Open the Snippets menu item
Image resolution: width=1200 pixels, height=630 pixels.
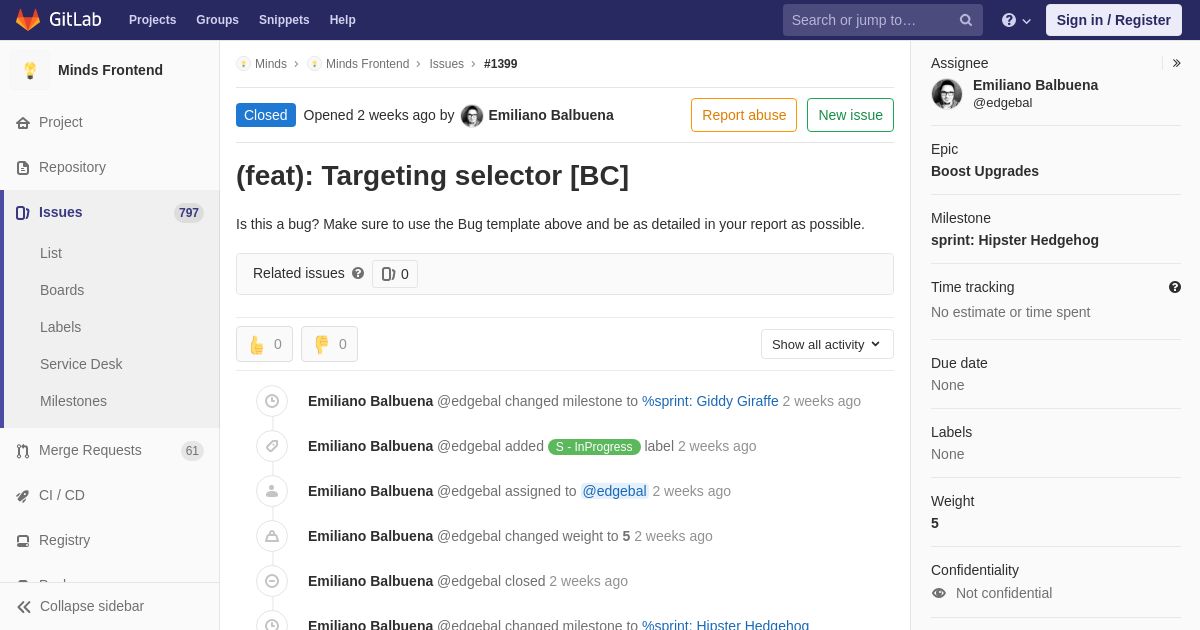[x=284, y=20]
